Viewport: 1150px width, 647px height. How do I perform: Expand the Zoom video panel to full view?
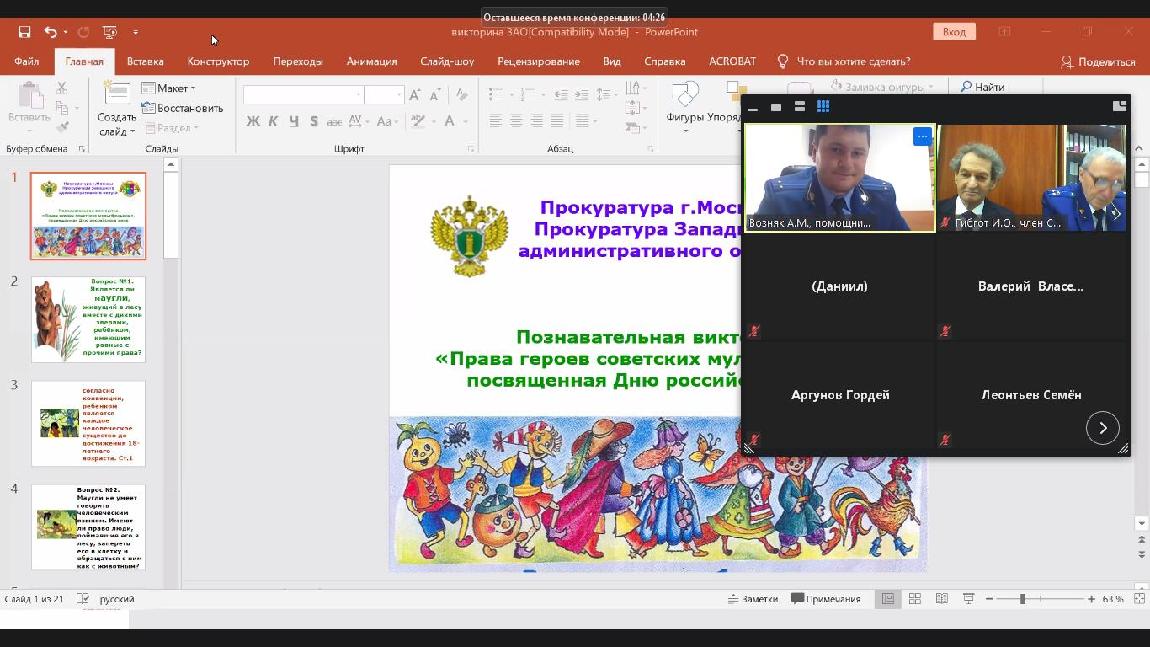1119,106
